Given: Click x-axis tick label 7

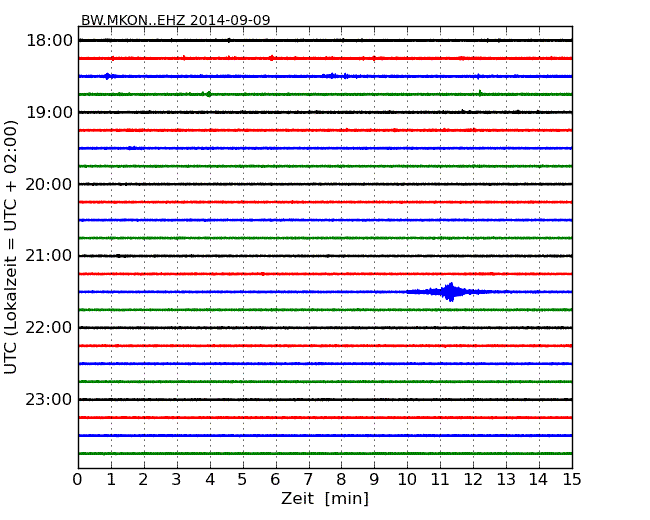Looking at the screenshot, I should [308, 479].
